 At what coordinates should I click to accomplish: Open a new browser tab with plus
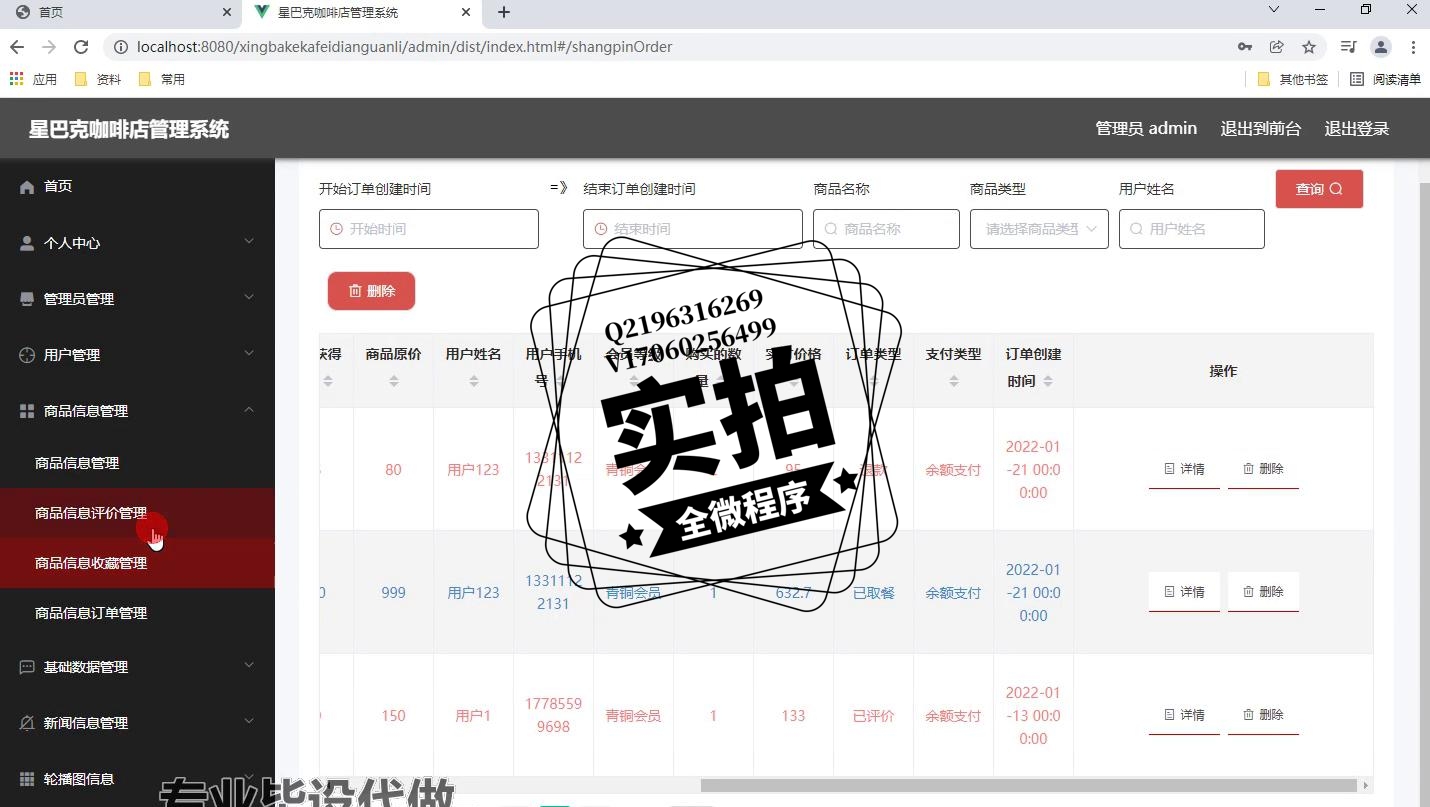504,12
